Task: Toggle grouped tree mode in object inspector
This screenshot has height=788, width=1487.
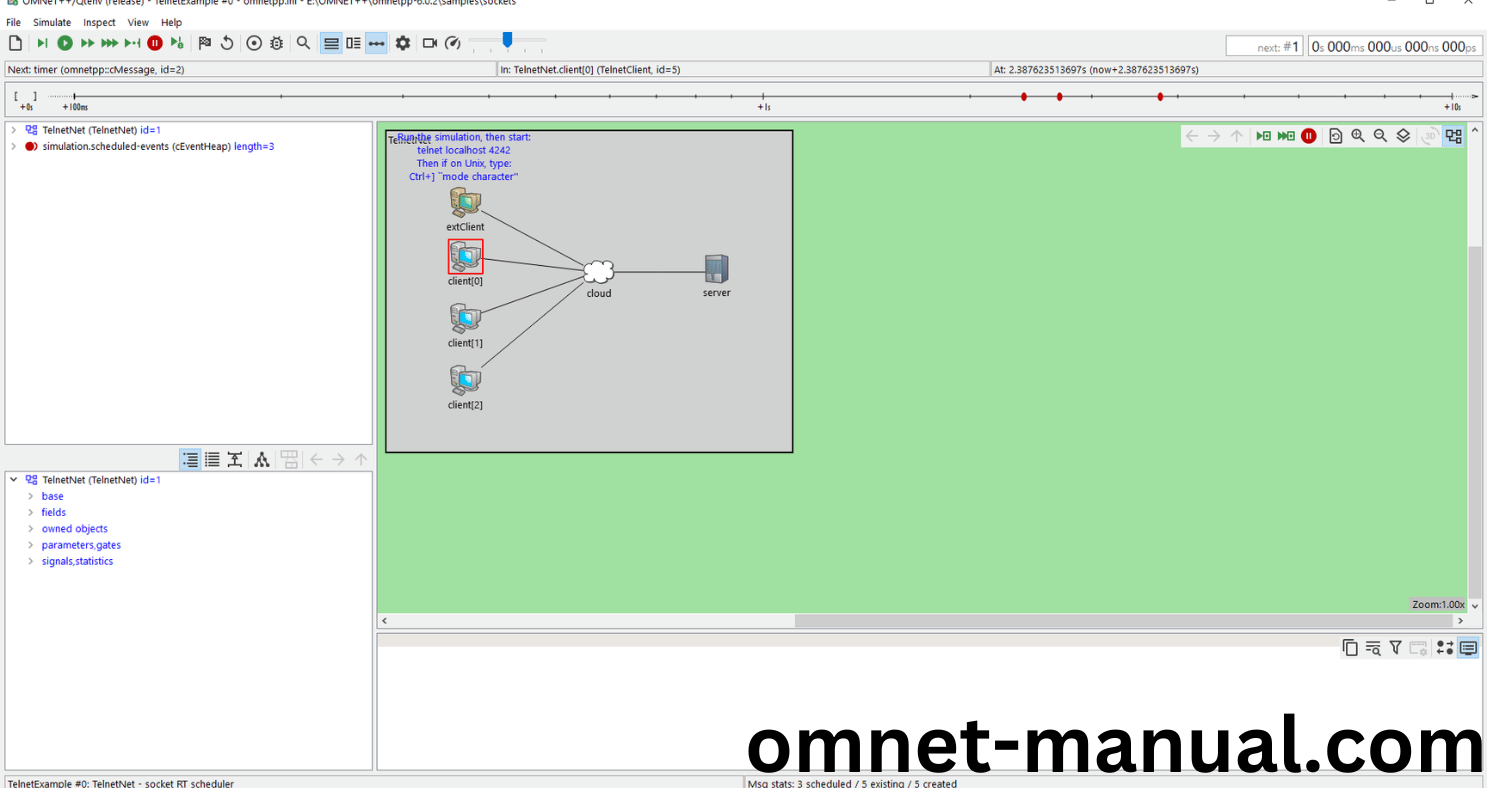Action: (190, 460)
